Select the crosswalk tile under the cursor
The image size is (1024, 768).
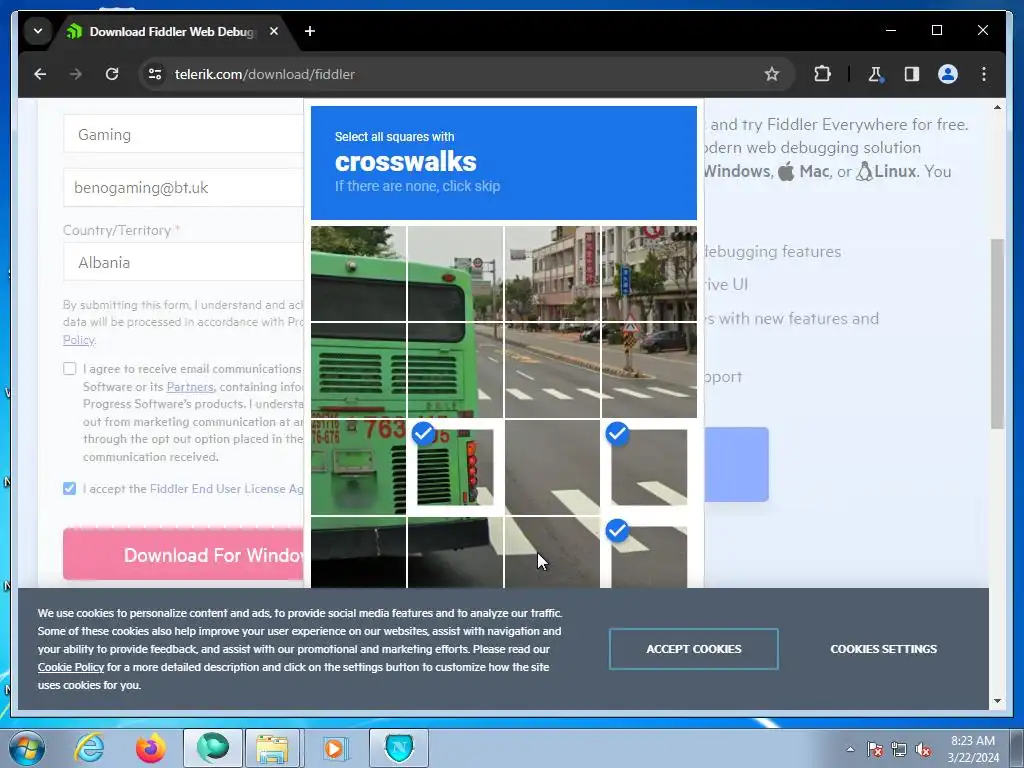[552, 552]
